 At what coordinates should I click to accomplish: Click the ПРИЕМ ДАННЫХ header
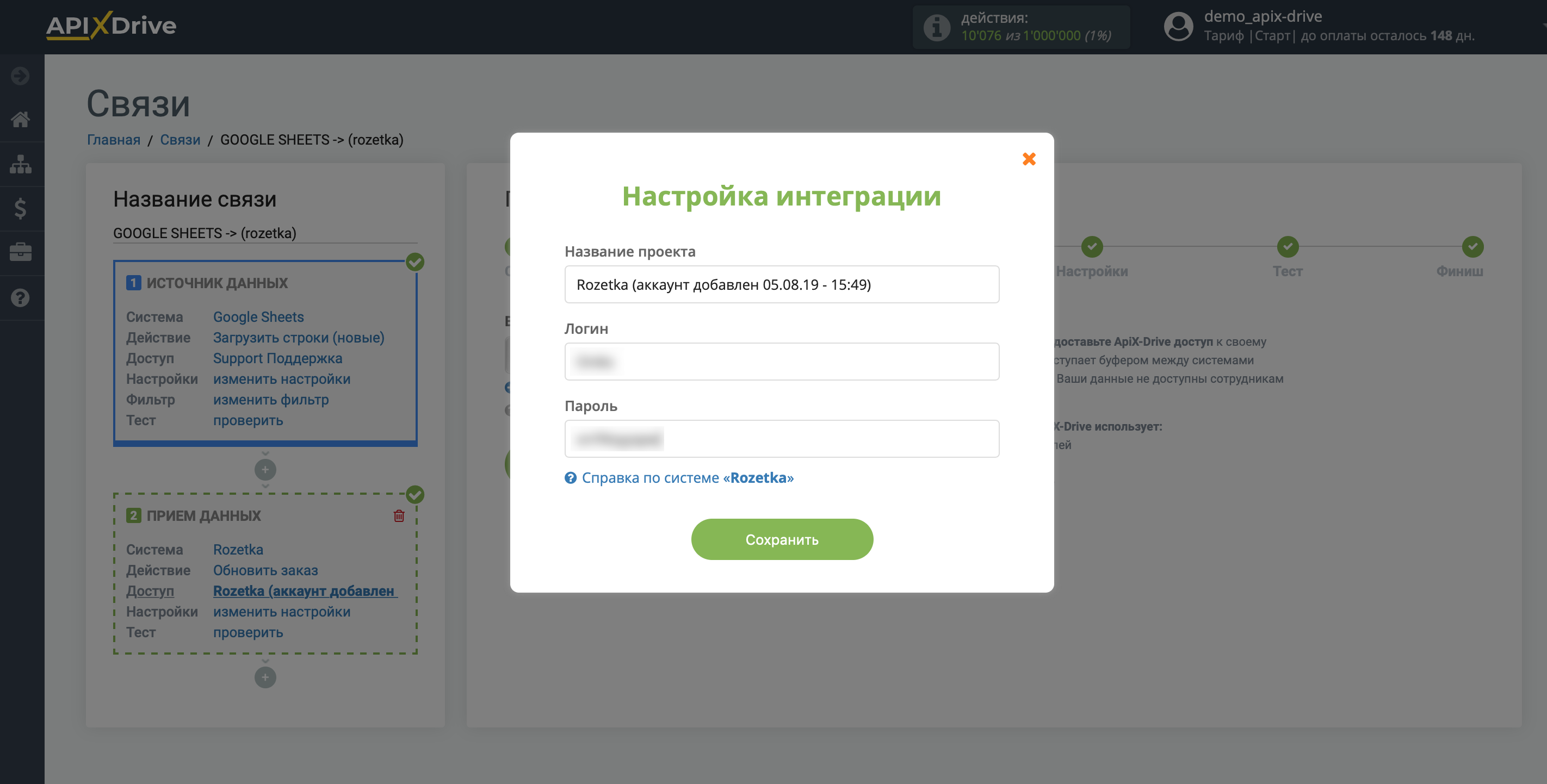pos(203,515)
